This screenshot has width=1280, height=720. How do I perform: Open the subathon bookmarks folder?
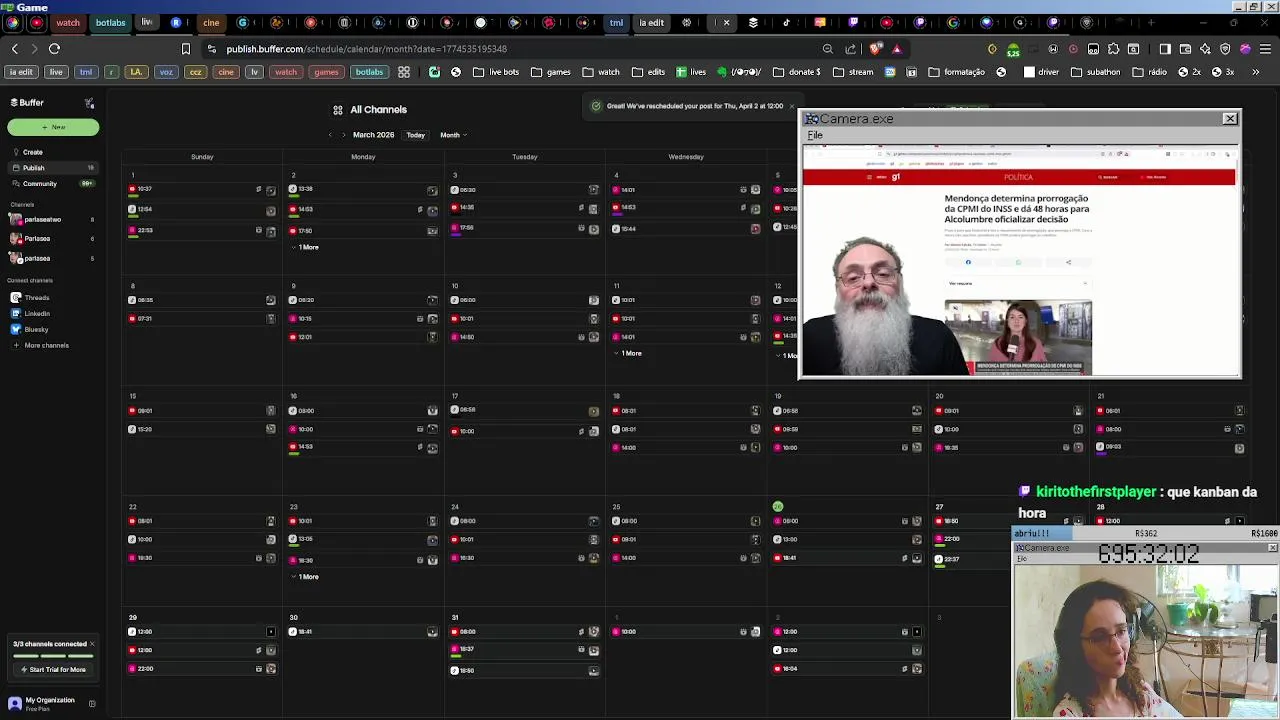point(1096,72)
